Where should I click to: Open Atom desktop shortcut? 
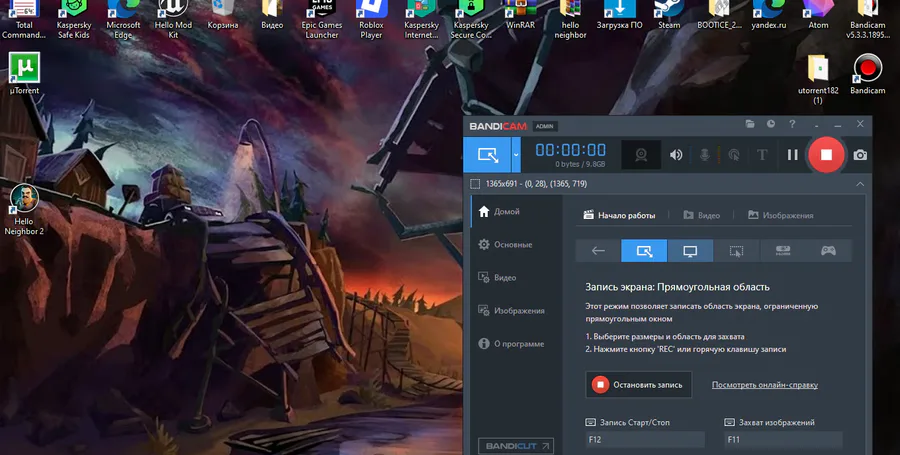[818, 15]
